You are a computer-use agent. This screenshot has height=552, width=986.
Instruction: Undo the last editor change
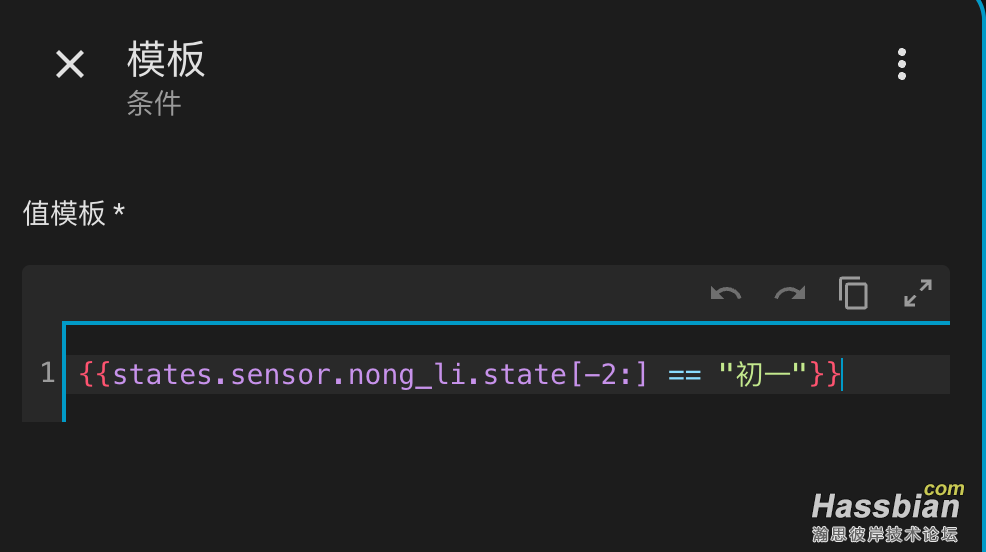(726, 293)
